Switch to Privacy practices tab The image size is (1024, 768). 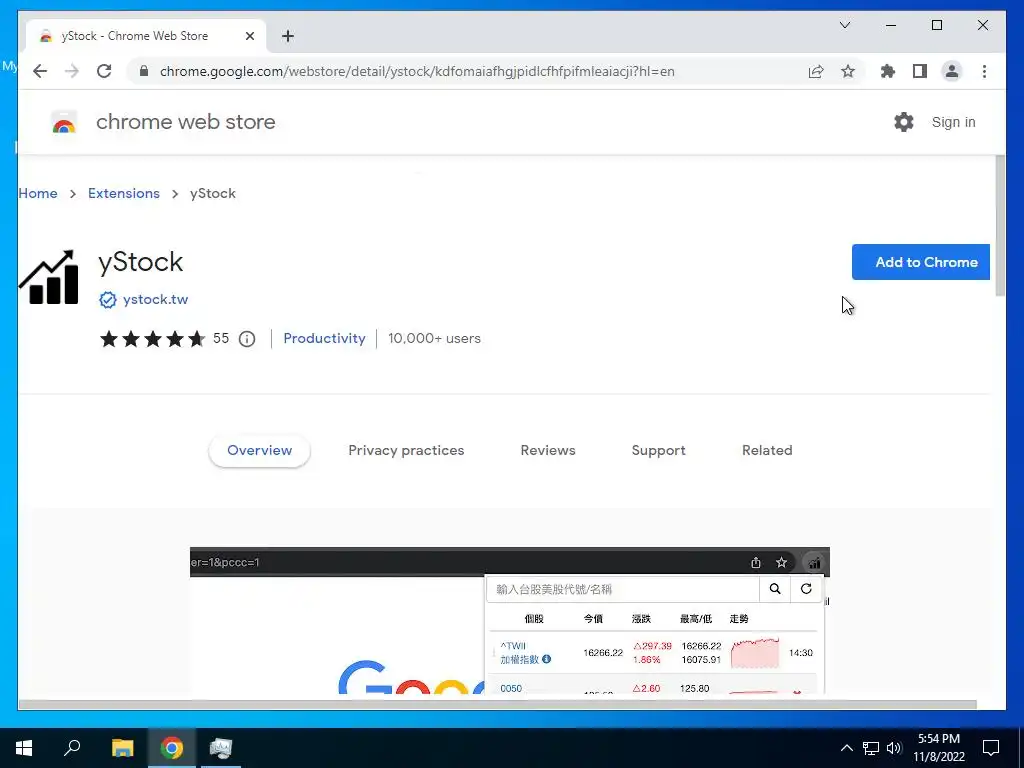pos(406,451)
